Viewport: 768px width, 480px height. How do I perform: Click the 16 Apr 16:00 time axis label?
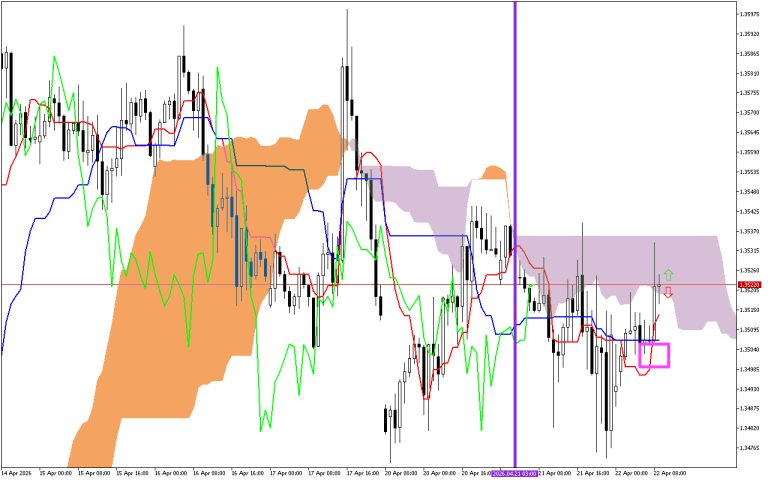pyautogui.click(x=247, y=474)
